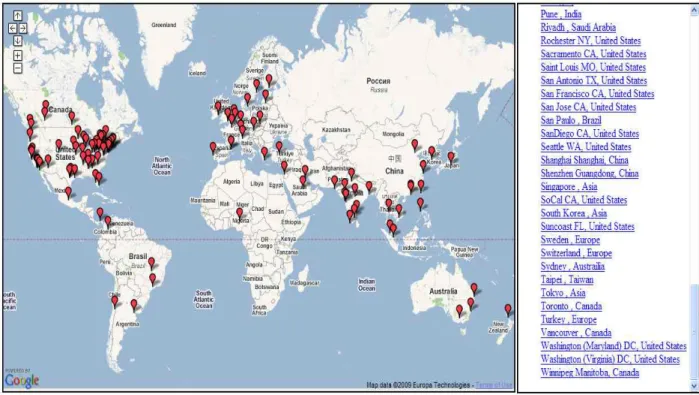
Task: Open San Francisco CA, United States link
Action: [x=597, y=94]
